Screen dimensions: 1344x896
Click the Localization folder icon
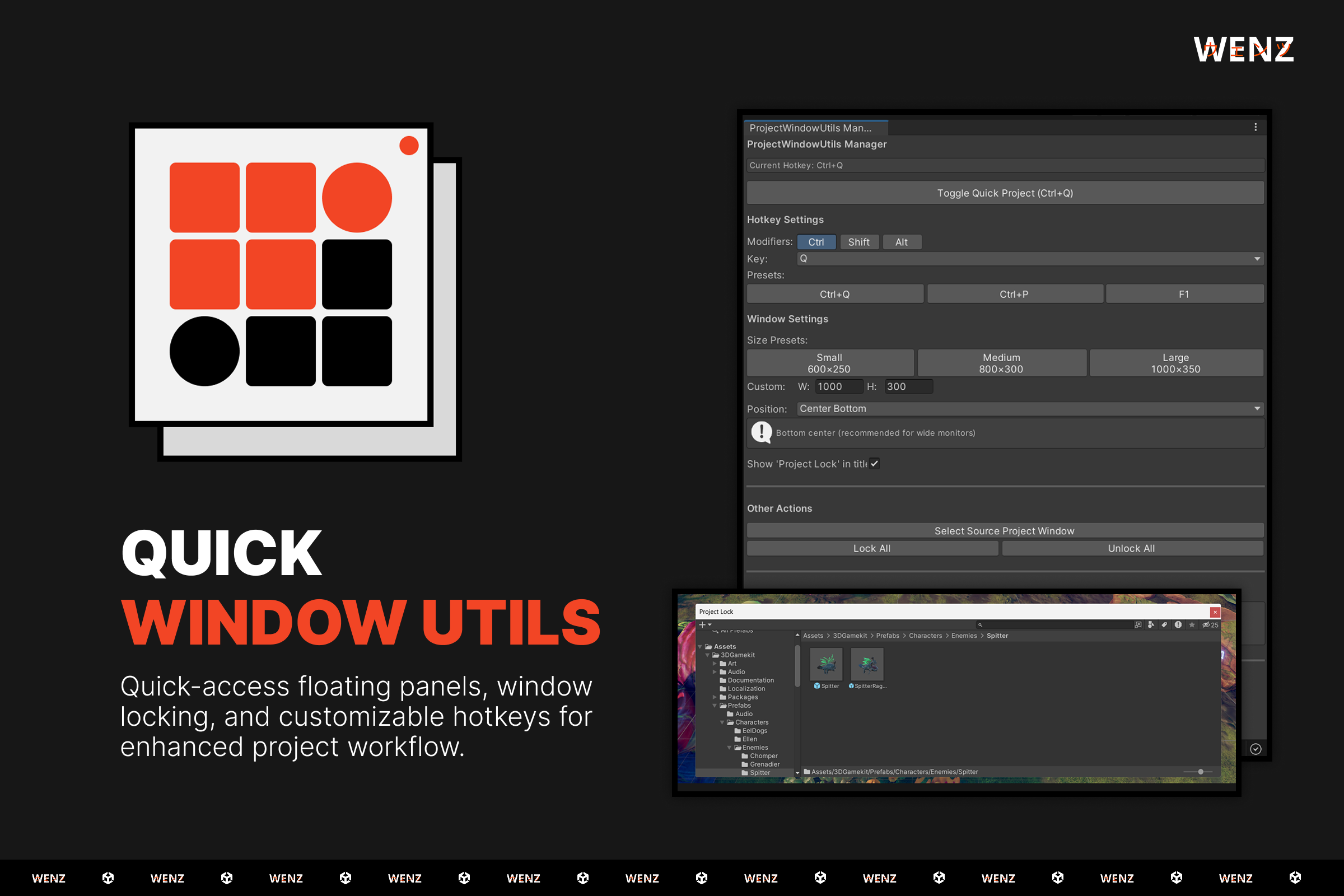(723, 689)
